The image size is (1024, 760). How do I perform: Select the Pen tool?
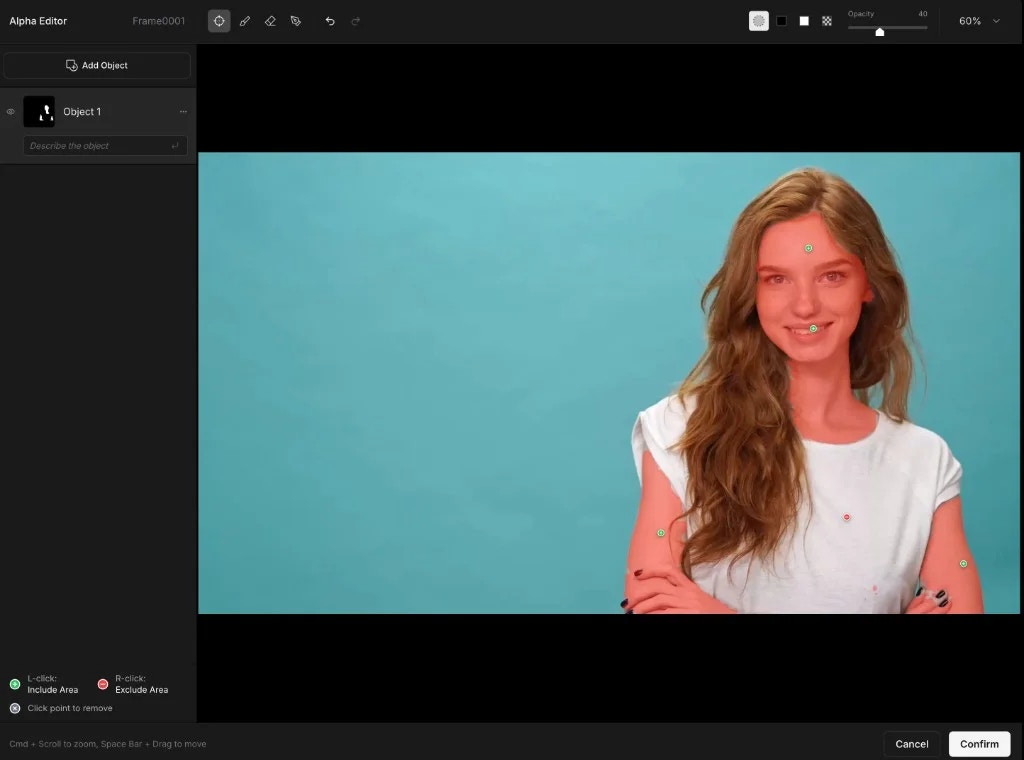(296, 21)
